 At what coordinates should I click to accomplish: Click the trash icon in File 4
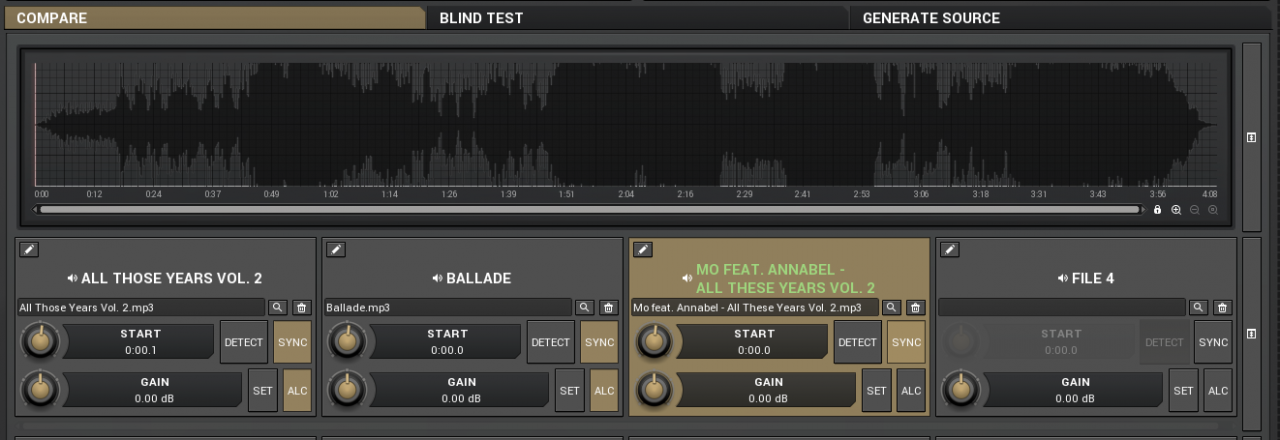tap(1223, 307)
